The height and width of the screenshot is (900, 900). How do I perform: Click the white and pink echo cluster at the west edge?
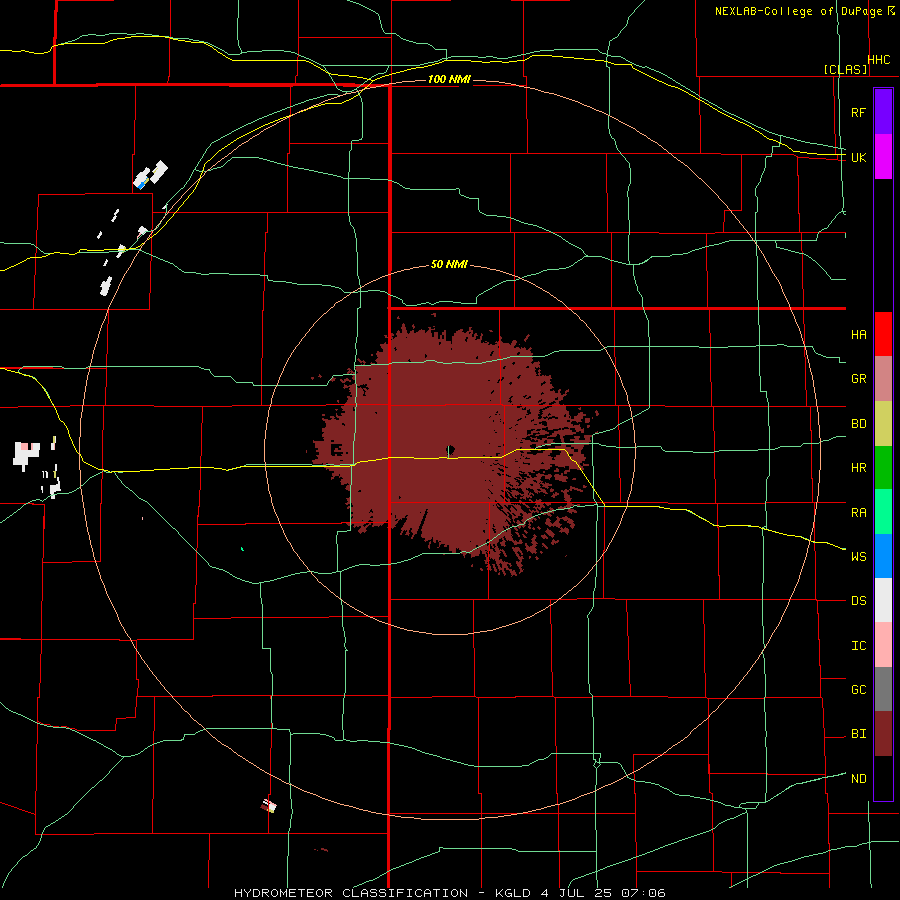[26, 455]
